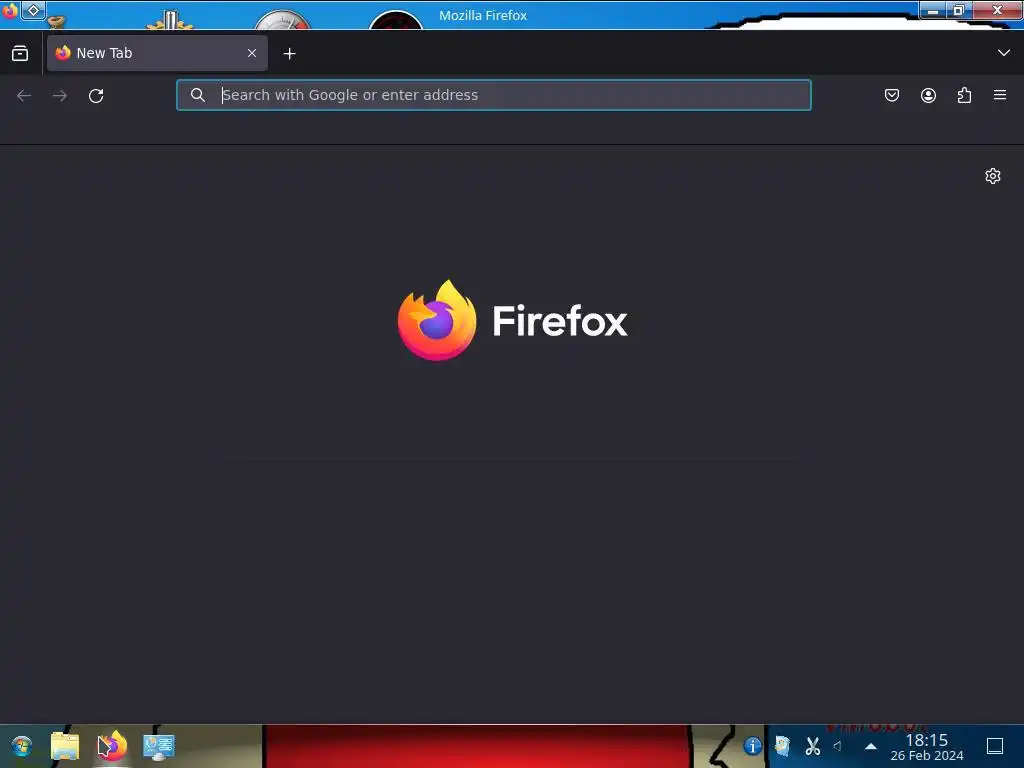The height and width of the screenshot is (768, 1024).
Task: Expand the hidden tray icons arrow
Action: click(x=871, y=746)
